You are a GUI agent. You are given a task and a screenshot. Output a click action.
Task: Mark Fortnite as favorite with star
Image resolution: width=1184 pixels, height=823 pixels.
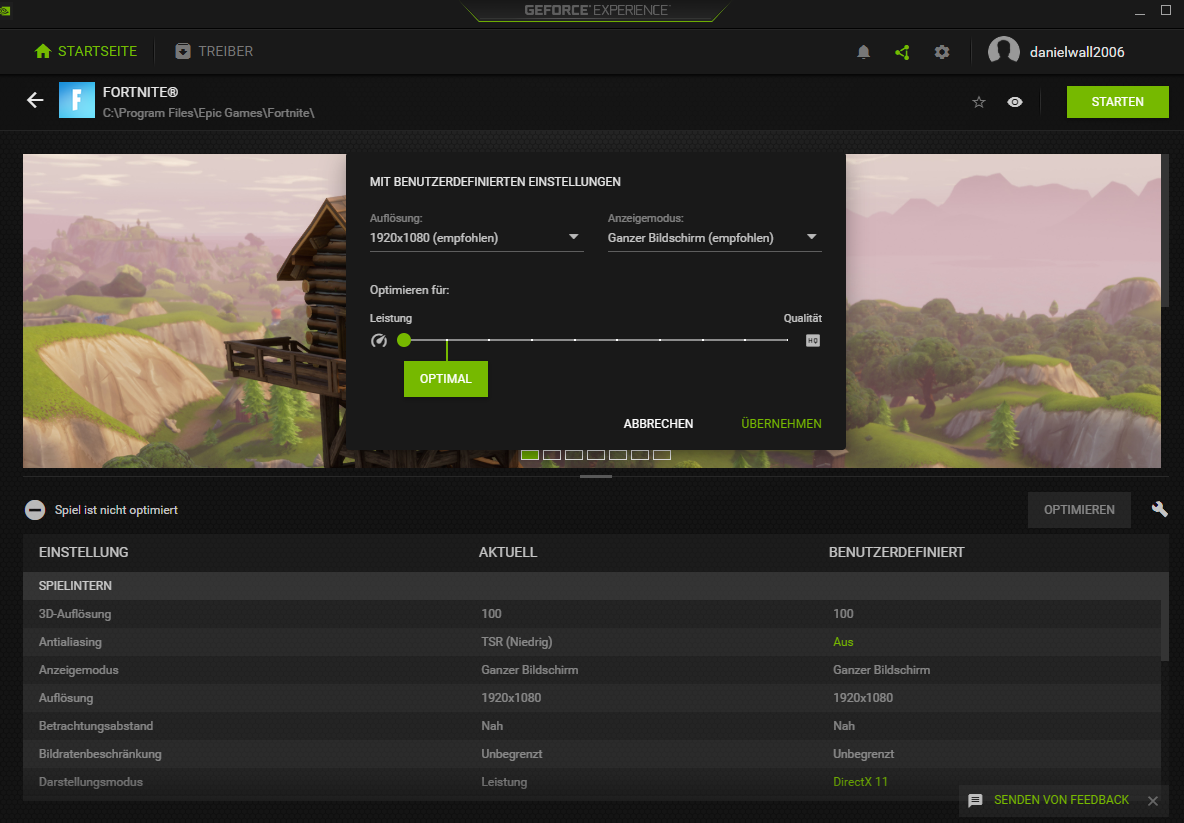(x=979, y=102)
